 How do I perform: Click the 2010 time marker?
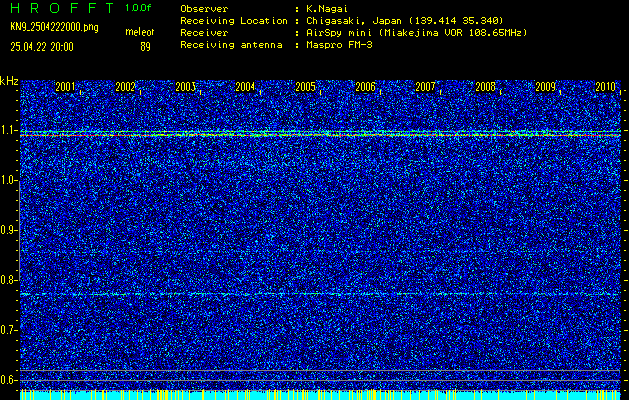tap(605, 87)
